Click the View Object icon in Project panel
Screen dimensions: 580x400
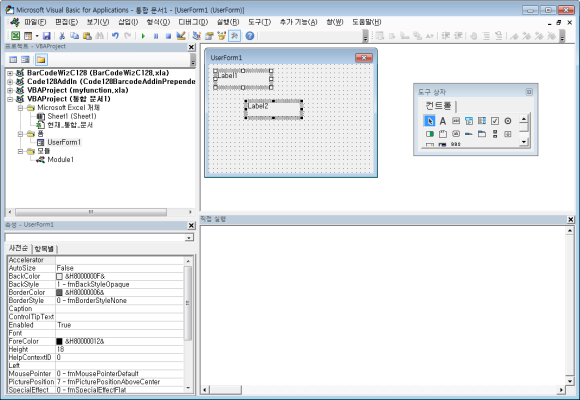click(26, 60)
